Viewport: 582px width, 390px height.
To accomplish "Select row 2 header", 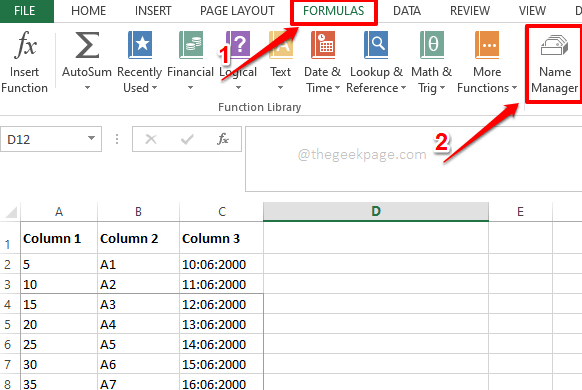I will (x=10, y=264).
